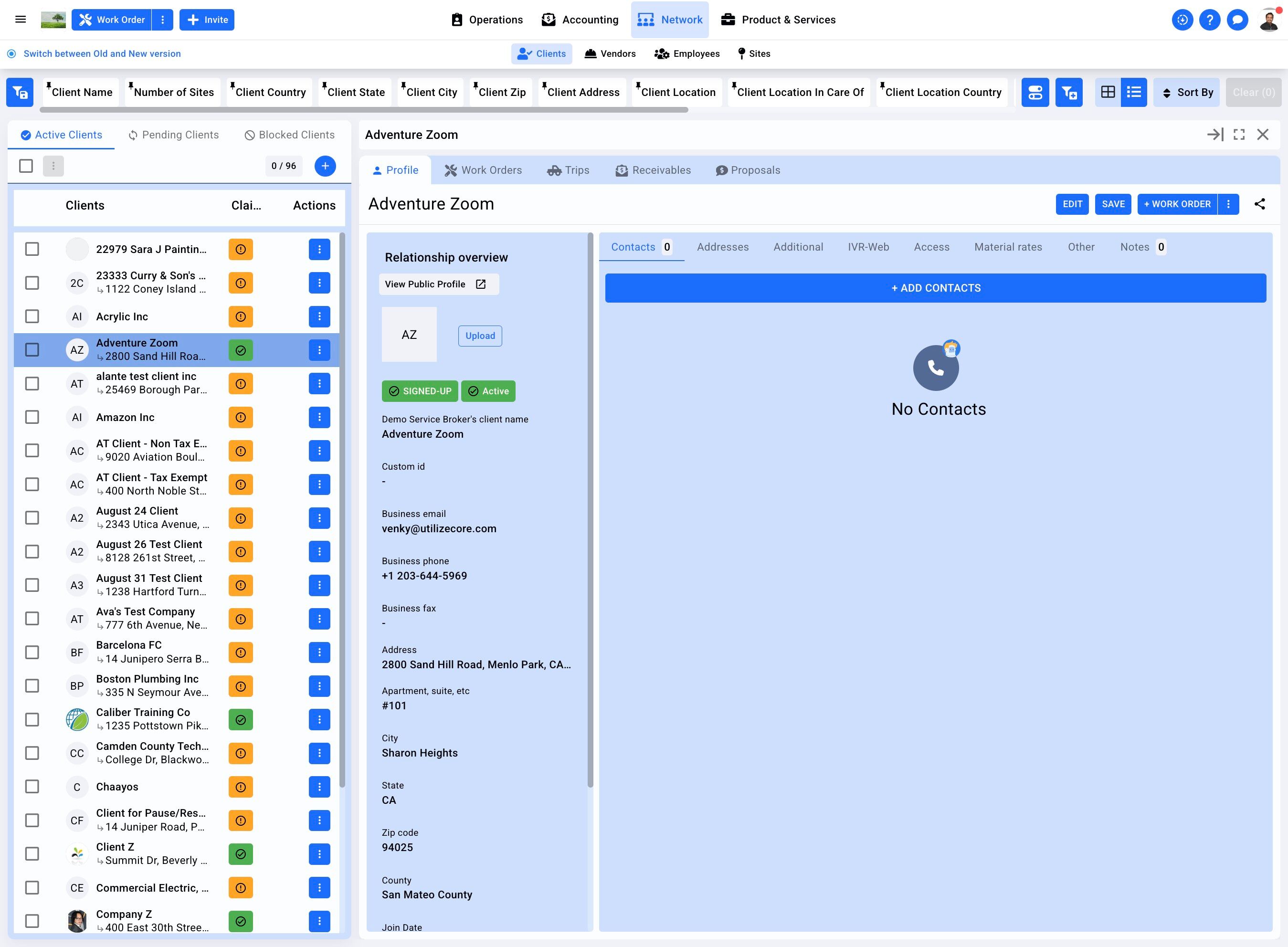The width and height of the screenshot is (1288, 947).
Task: Check the Acrylic Inc checkbox
Action: [32, 316]
